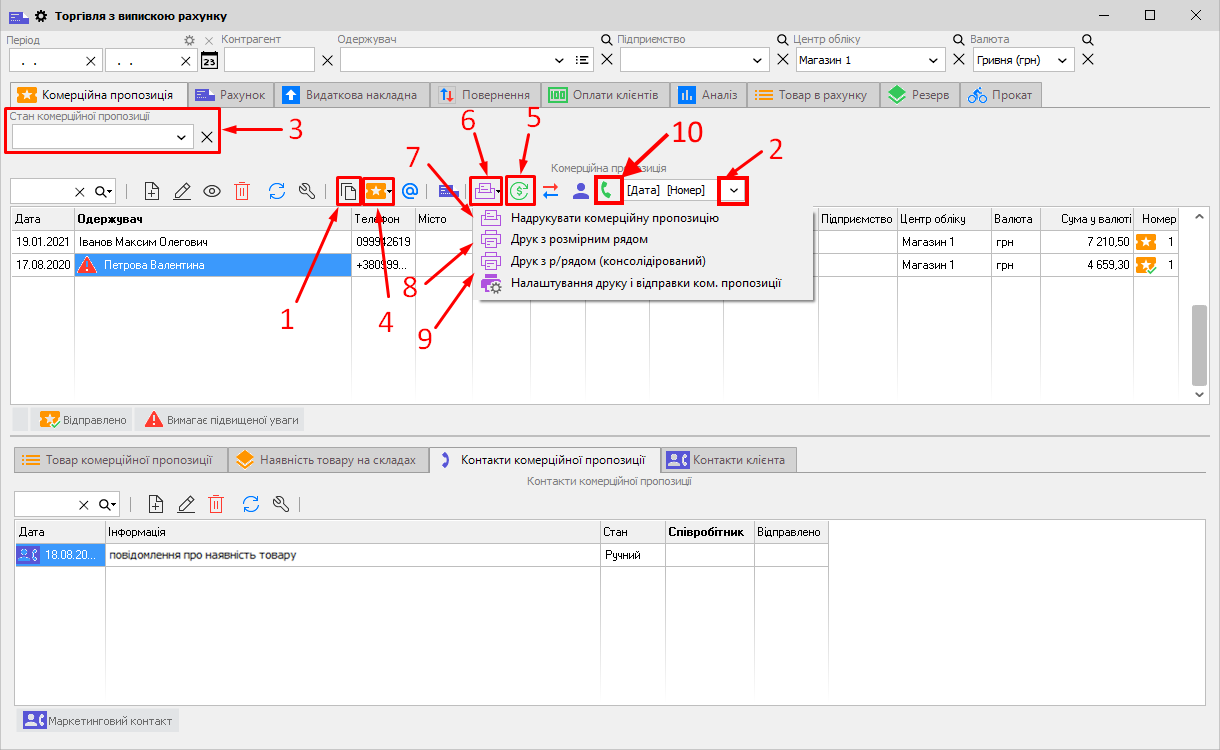Click the green phone call icon

tap(606, 190)
